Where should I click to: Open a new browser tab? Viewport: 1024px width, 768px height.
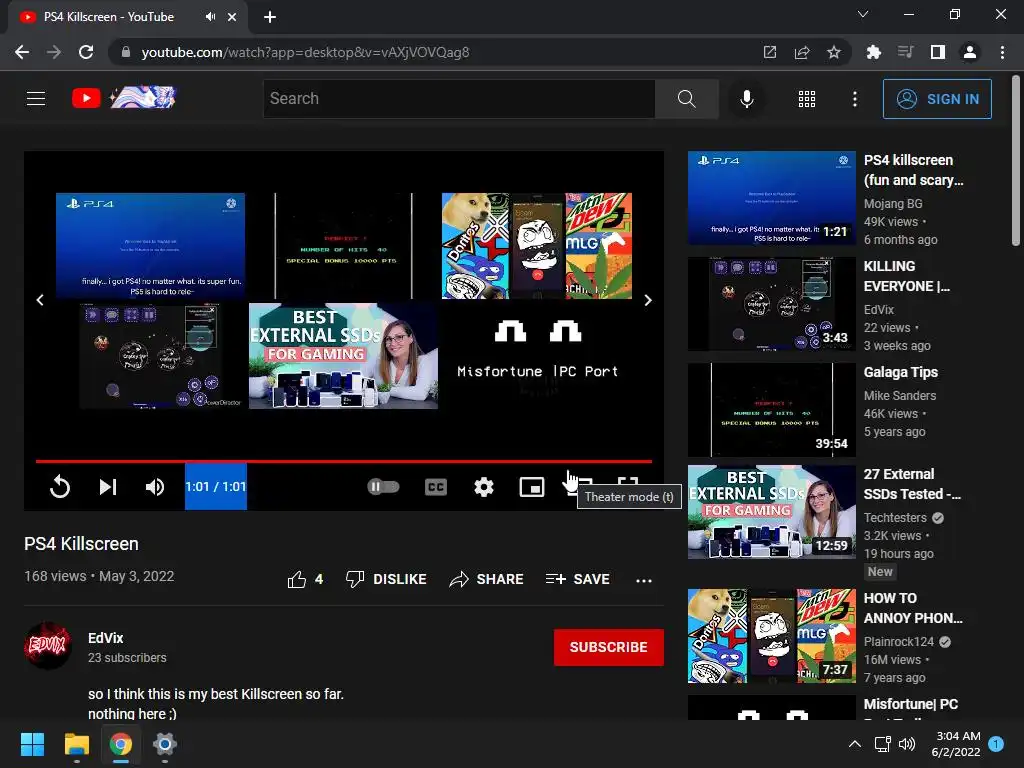click(x=270, y=17)
